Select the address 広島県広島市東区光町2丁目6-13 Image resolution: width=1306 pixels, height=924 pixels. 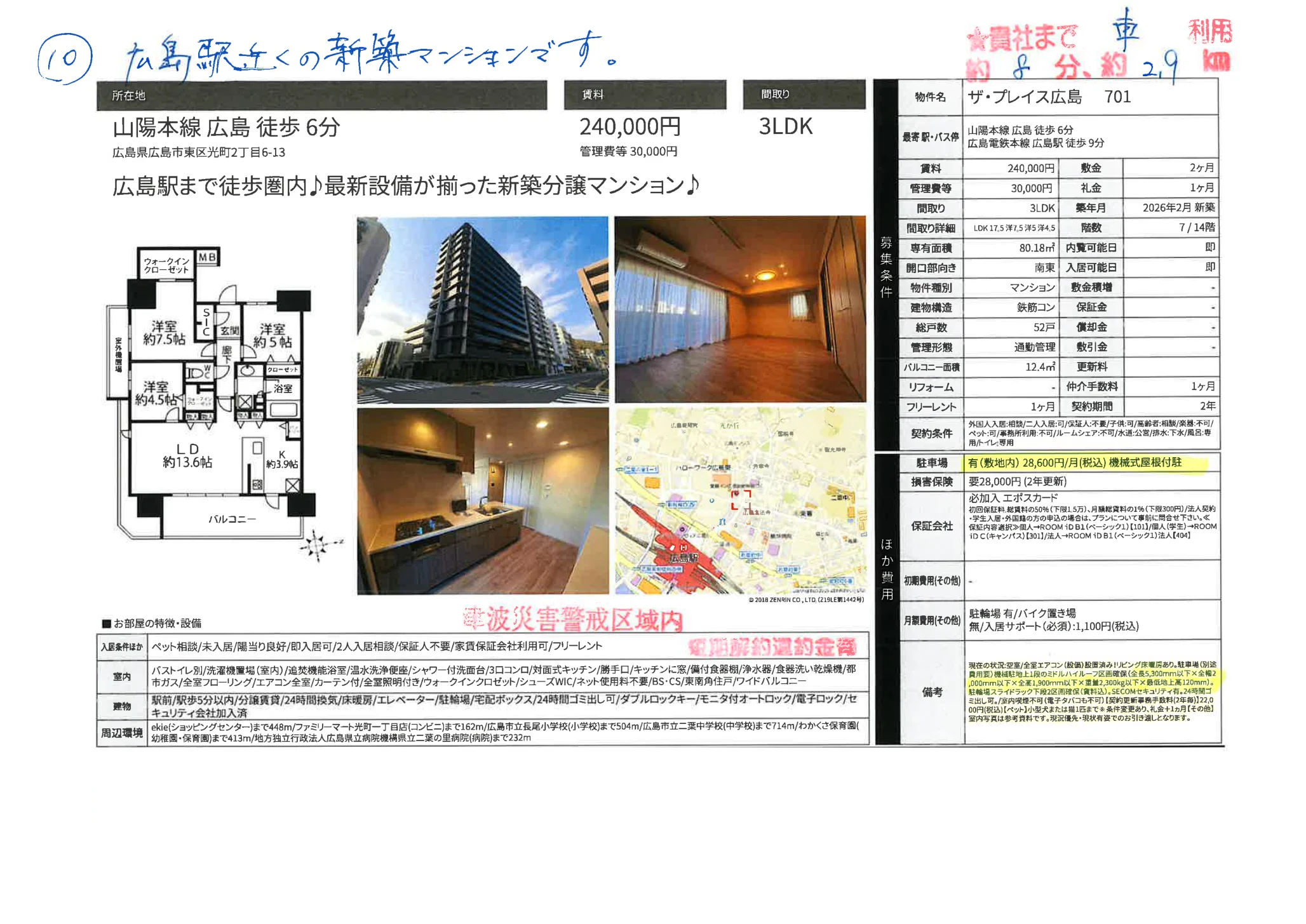tap(199, 152)
